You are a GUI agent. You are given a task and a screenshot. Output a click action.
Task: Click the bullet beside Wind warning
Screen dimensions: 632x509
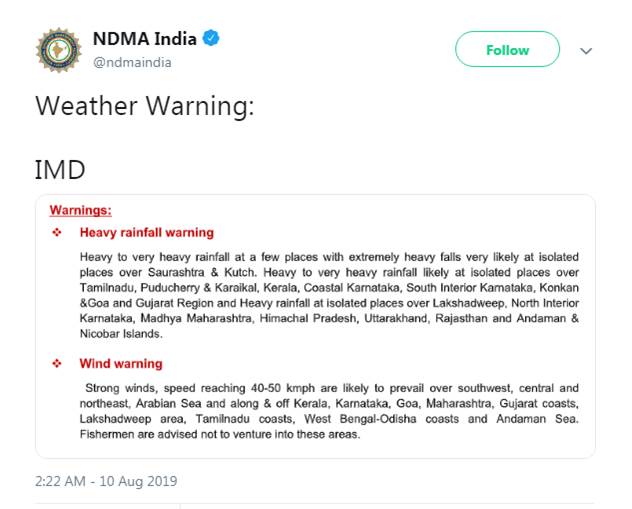pyautogui.click(x=57, y=364)
